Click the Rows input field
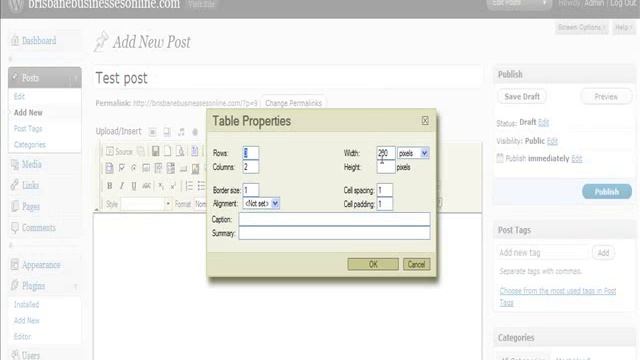Screen dimensions: 640x360 point(251,153)
